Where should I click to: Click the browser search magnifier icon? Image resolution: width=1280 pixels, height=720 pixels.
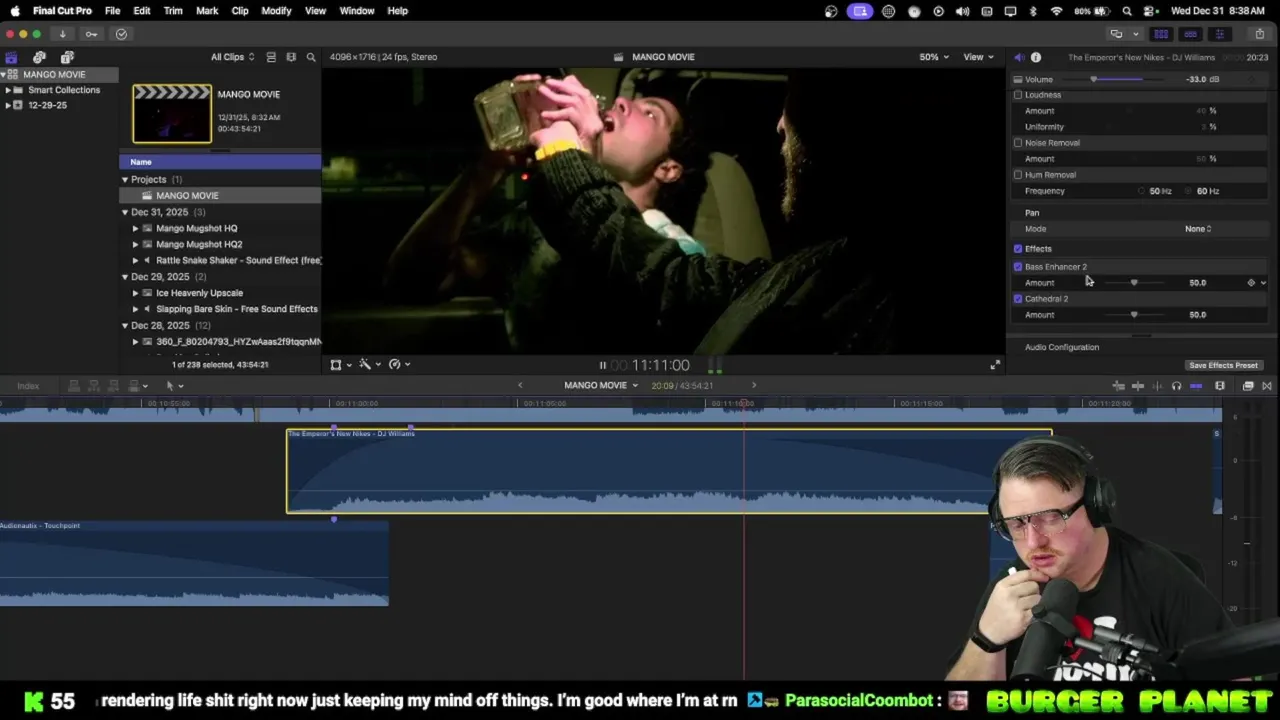311,57
